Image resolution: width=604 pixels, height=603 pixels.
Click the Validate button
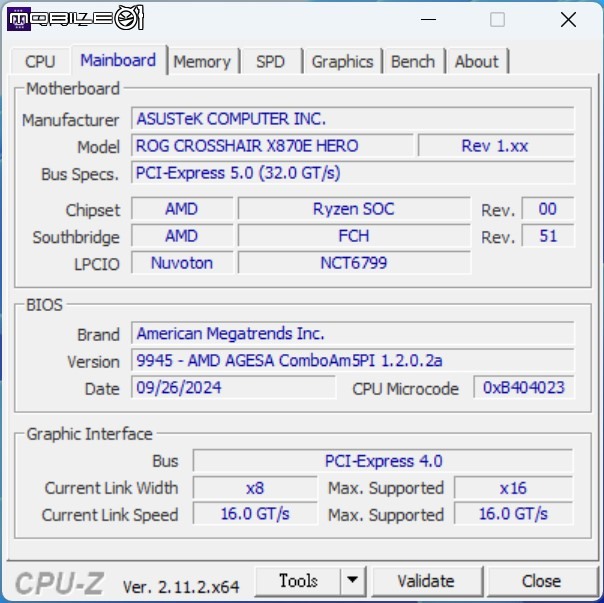[426, 581]
